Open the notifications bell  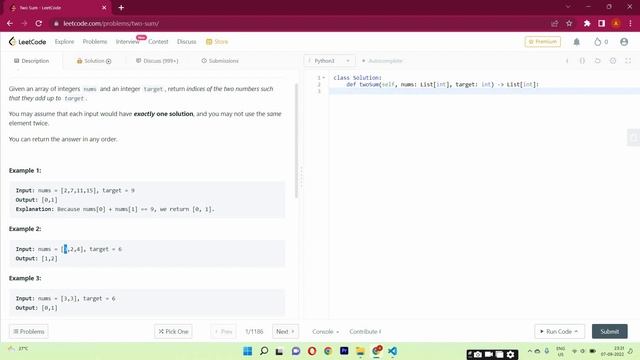(576, 42)
